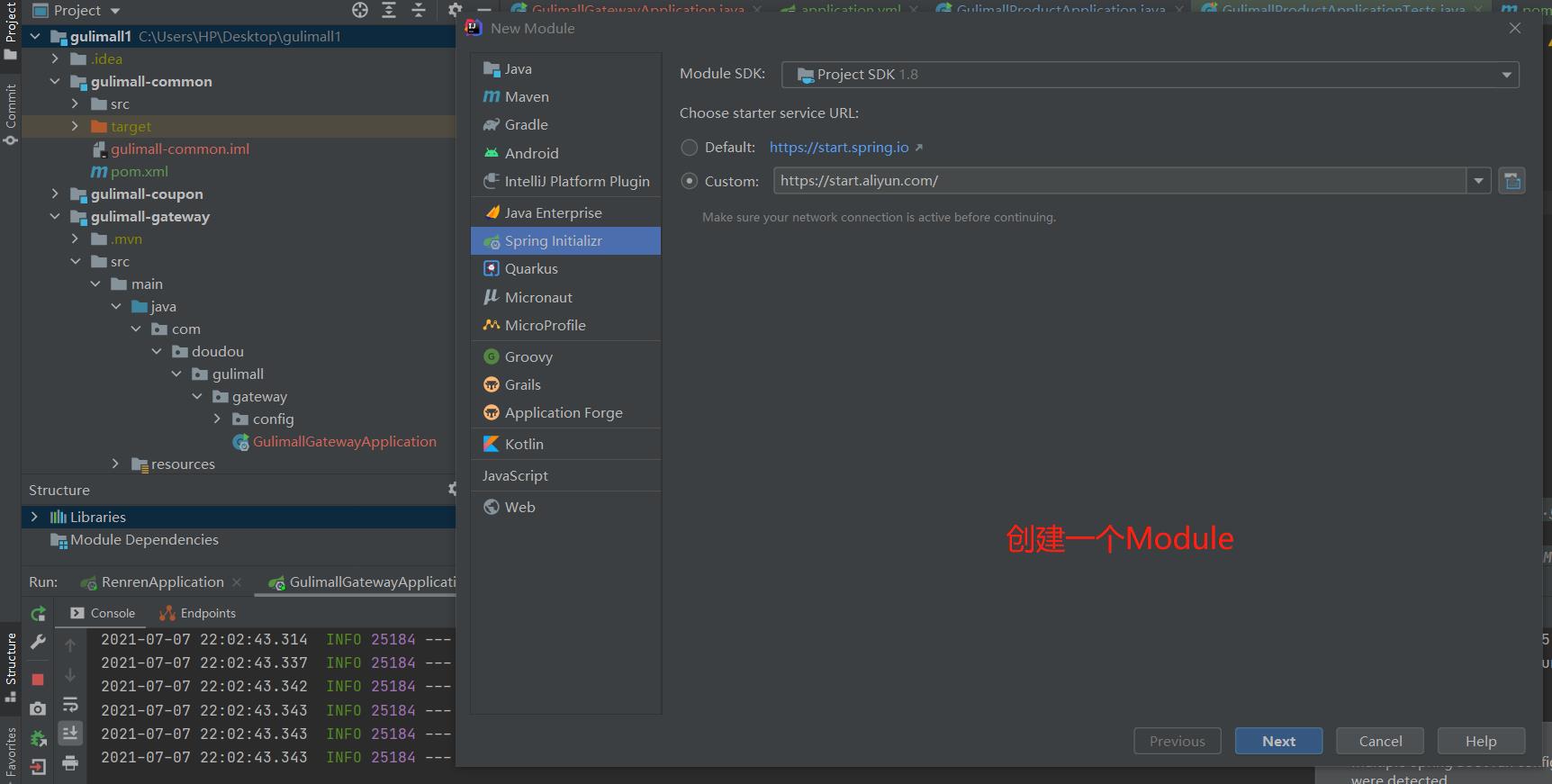
Task: Expand the .mvn folder
Action: [75, 239]
